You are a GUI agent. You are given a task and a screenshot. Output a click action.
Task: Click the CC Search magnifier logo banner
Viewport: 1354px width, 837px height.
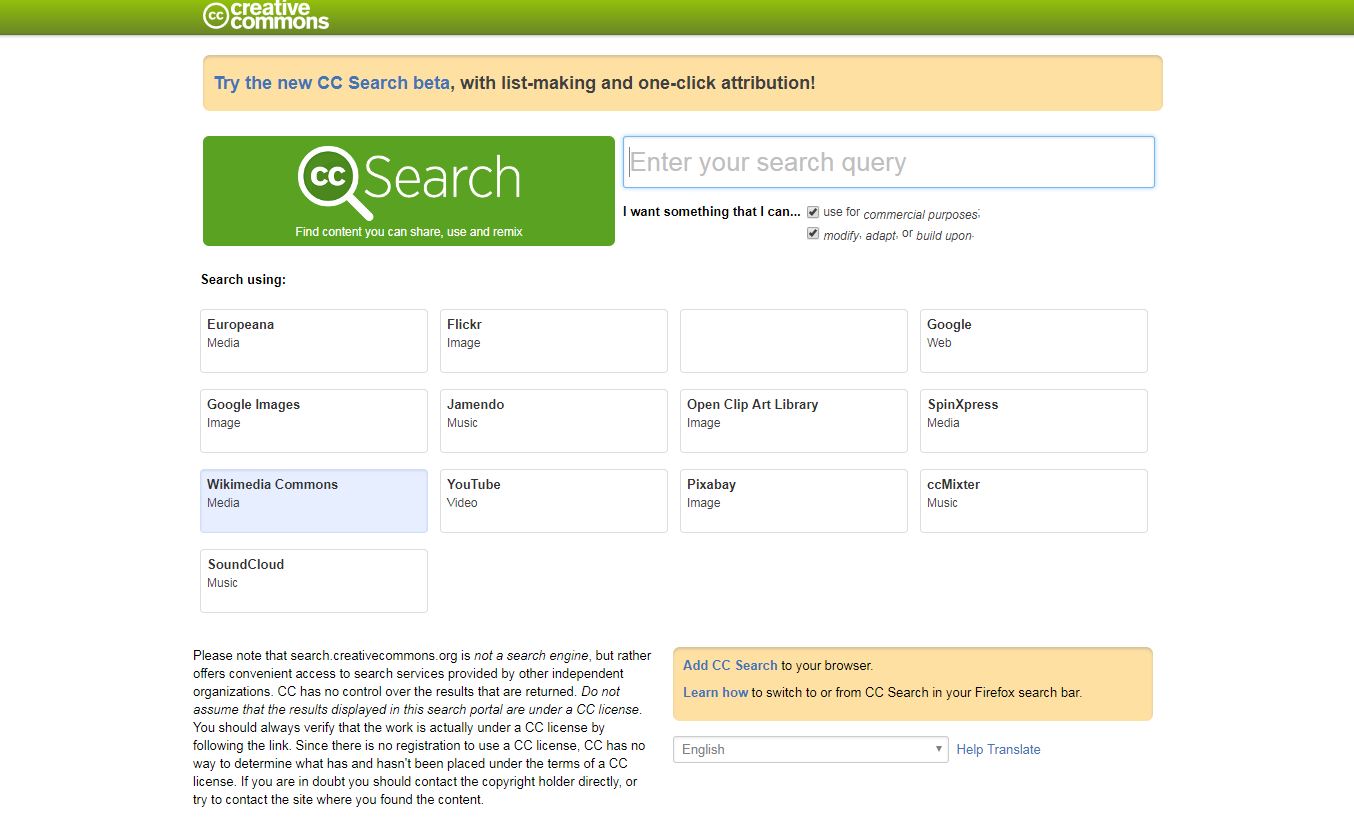click(x=408, y=191)
